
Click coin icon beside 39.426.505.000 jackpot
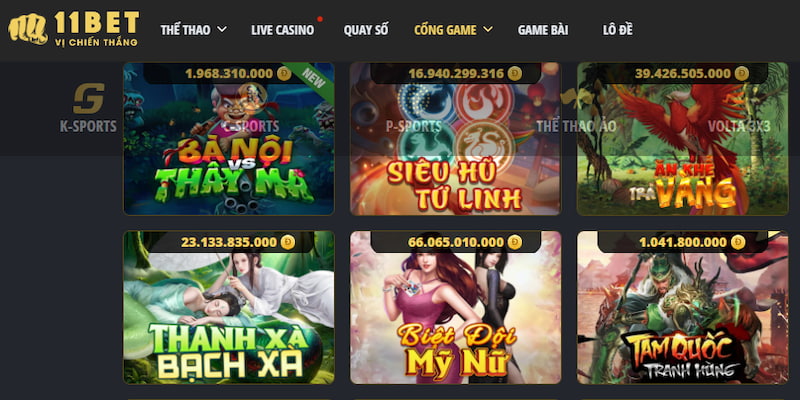tap(742, 74)
